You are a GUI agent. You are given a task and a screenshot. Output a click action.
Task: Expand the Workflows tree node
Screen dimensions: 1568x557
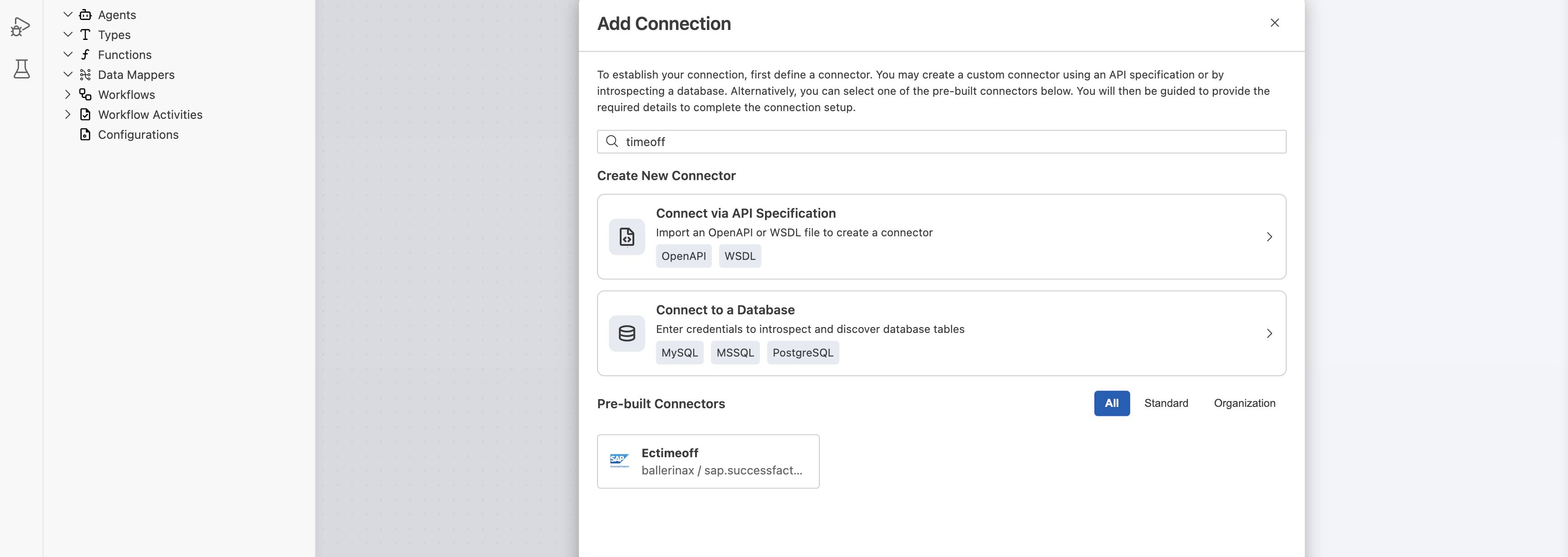pos(68,94)
